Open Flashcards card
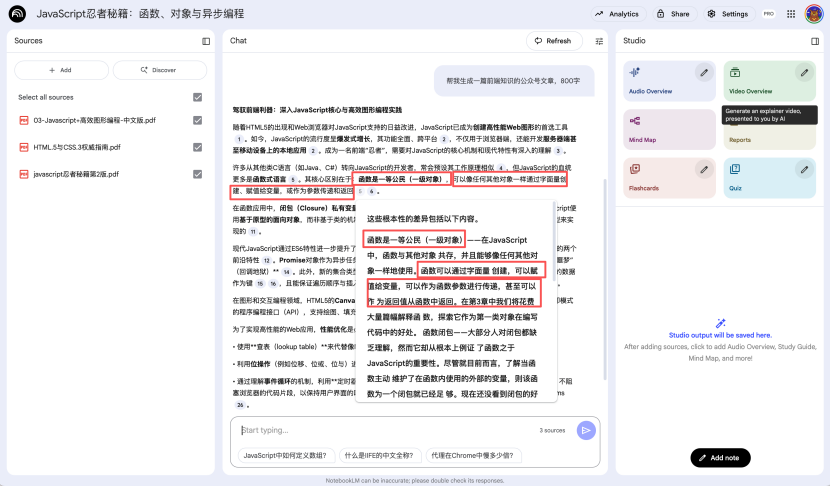 click(x=669, y=178)
